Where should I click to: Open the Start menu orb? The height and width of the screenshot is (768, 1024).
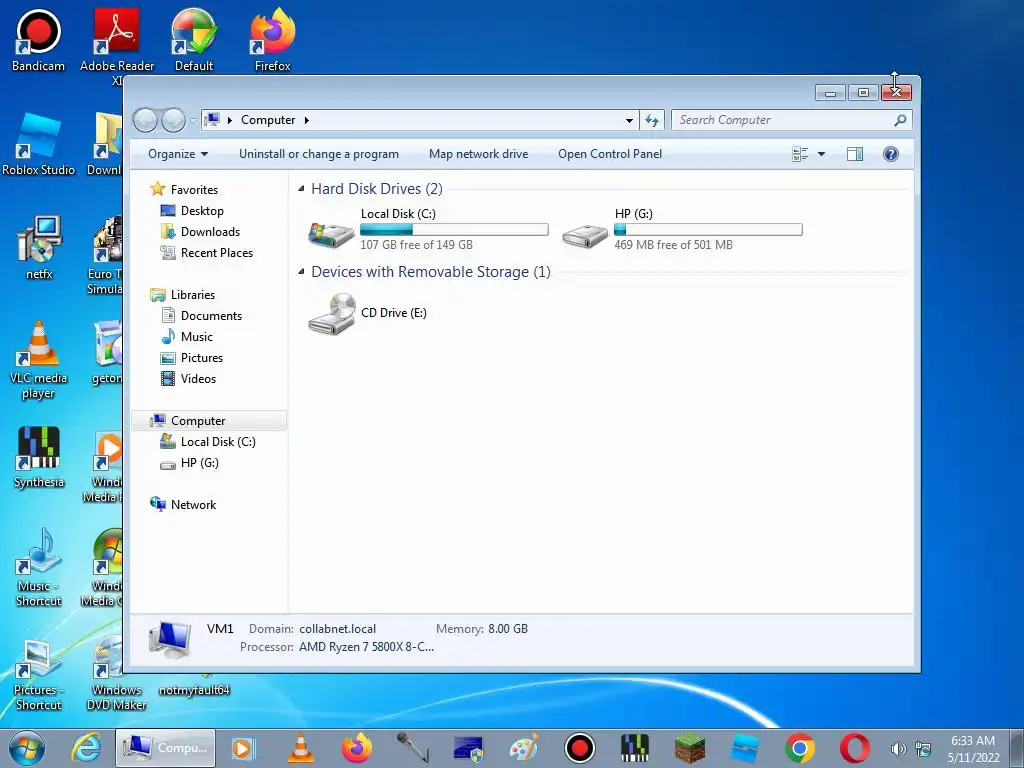[x=27, y=748]
